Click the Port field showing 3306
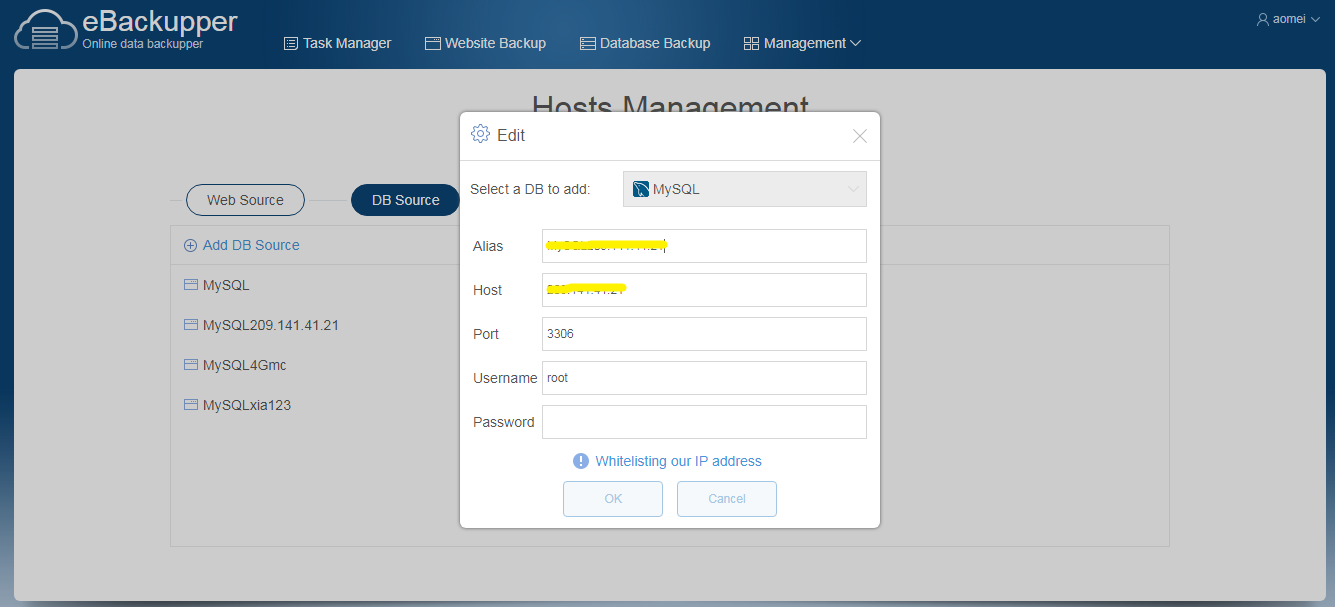Image resolution: width=1335 pixels, height=607 pixels. click(704, 334)
